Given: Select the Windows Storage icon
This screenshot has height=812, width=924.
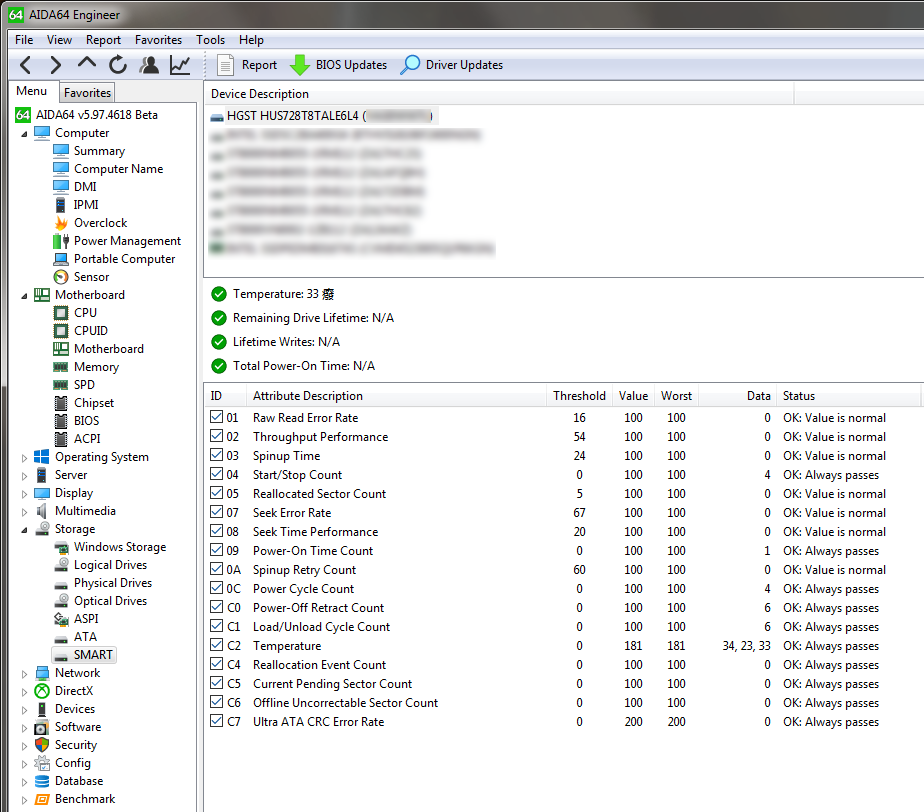Looking at the screenshot, I should point(61,547).
